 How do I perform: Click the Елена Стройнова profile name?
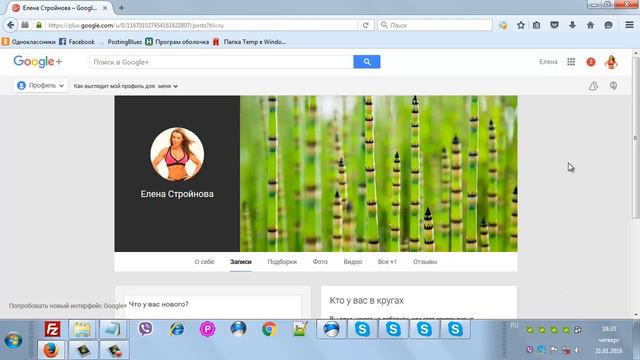point(177,194)
